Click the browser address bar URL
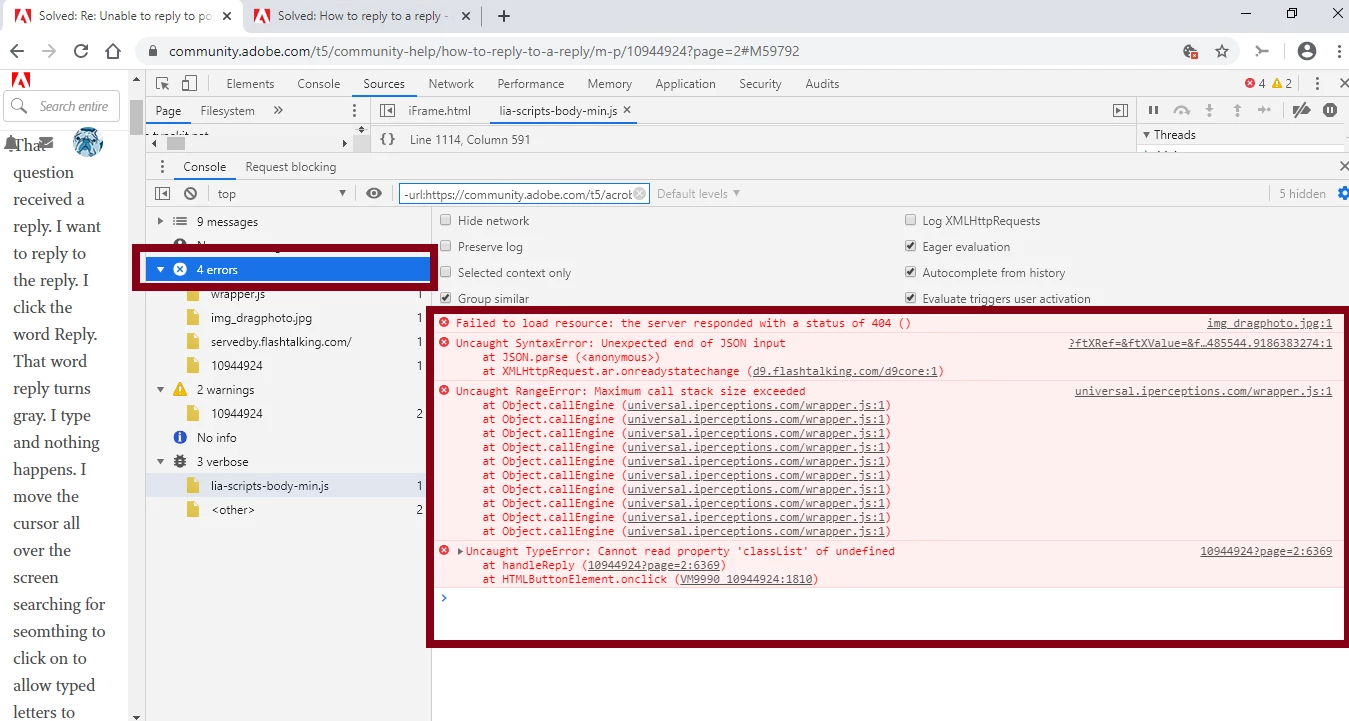Viewport: 1349px width, 721px height. tap(484, 51)
